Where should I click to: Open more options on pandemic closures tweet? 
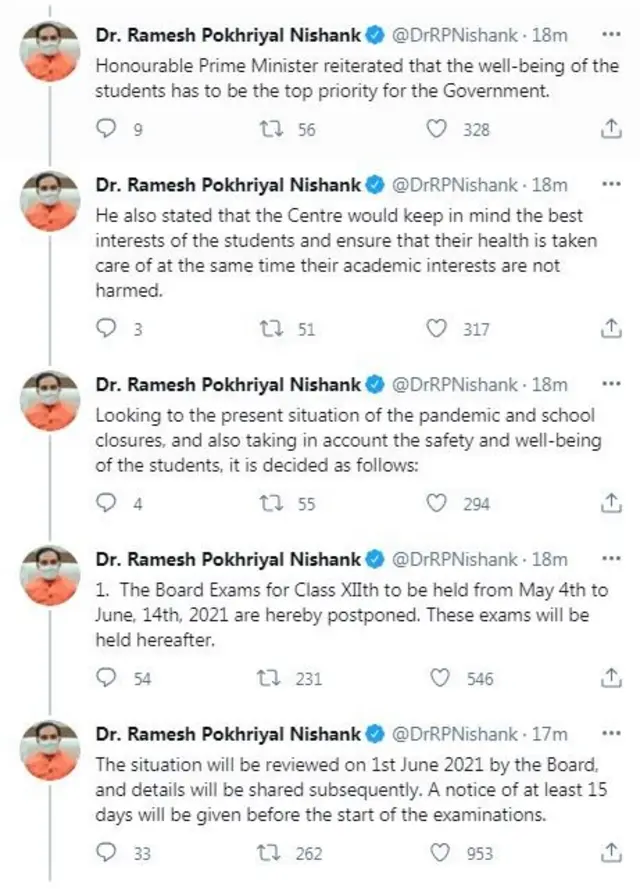click(x=610, y=385)
